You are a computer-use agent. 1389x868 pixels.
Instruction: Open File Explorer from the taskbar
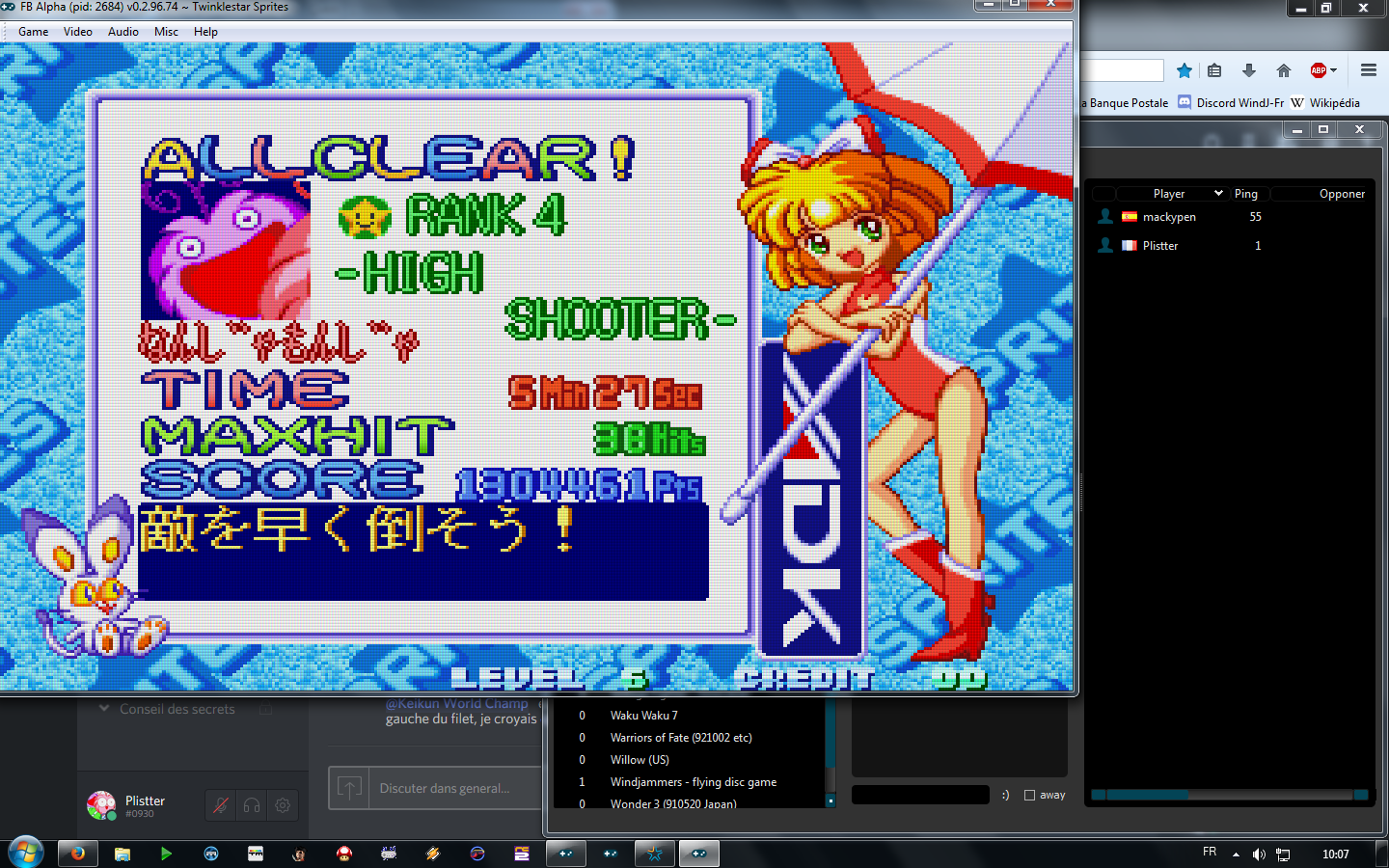pyautogui.click(x=123, y=854)
